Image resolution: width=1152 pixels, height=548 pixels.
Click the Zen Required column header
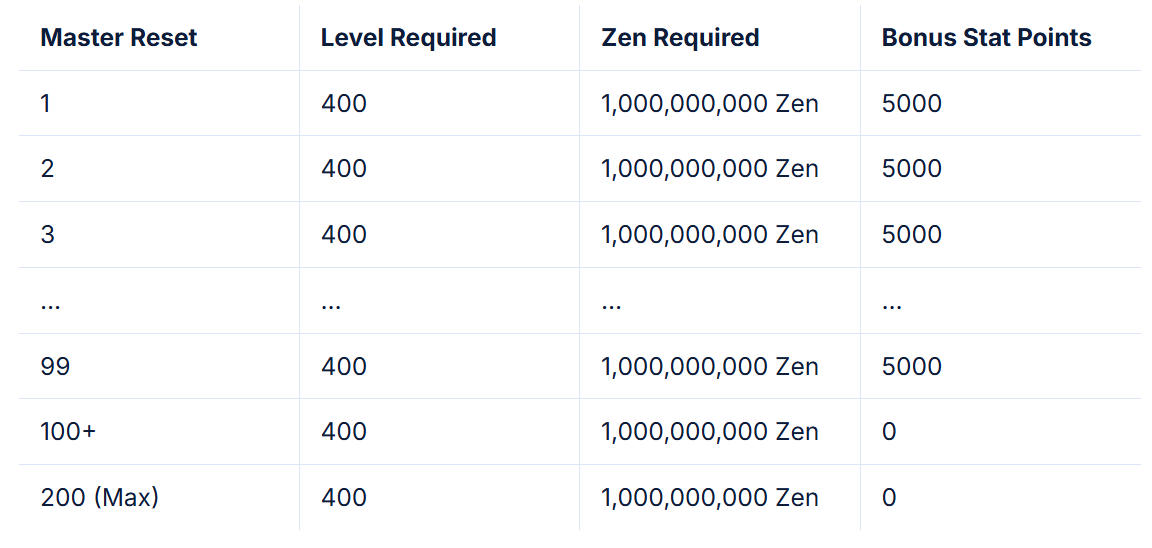pos(680,38)
